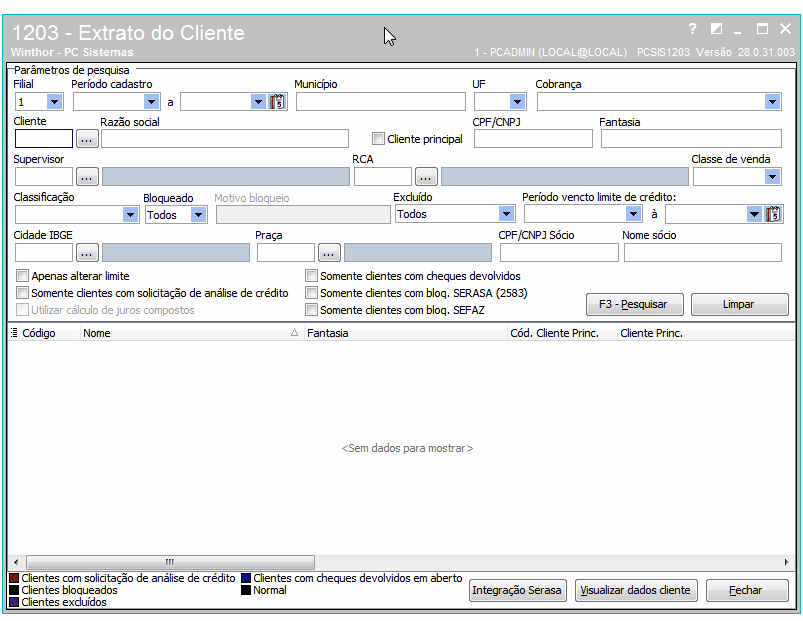Image resolution: width=803 pixels, height=621 pixels.
Task: Click the RCA code field
Action: pos(383,177)
